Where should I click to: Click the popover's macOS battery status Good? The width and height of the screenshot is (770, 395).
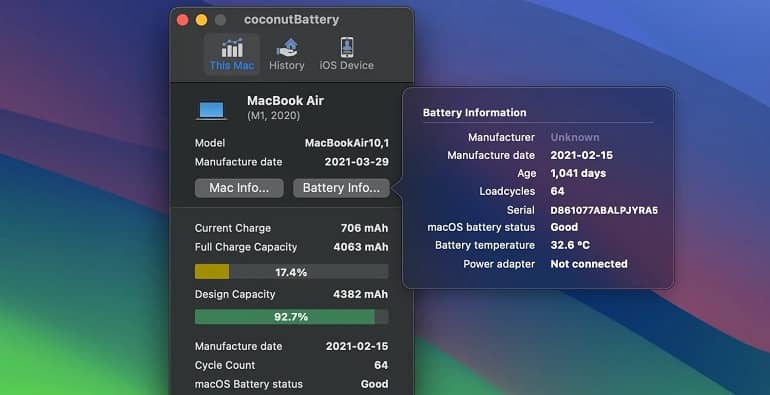point(564,227)
